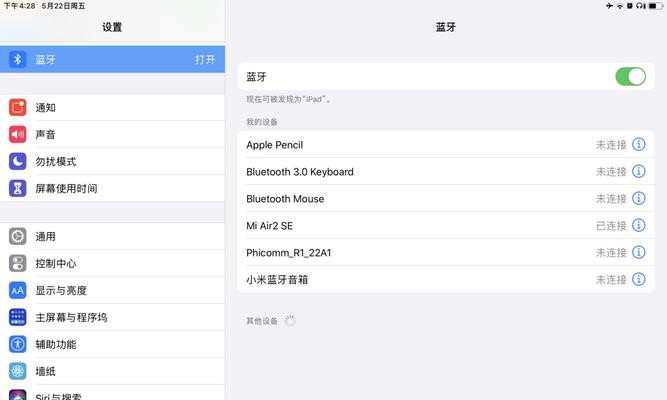Open info for Bluetooth Mouse
The image size is (667, 400).
pos(638,198)
